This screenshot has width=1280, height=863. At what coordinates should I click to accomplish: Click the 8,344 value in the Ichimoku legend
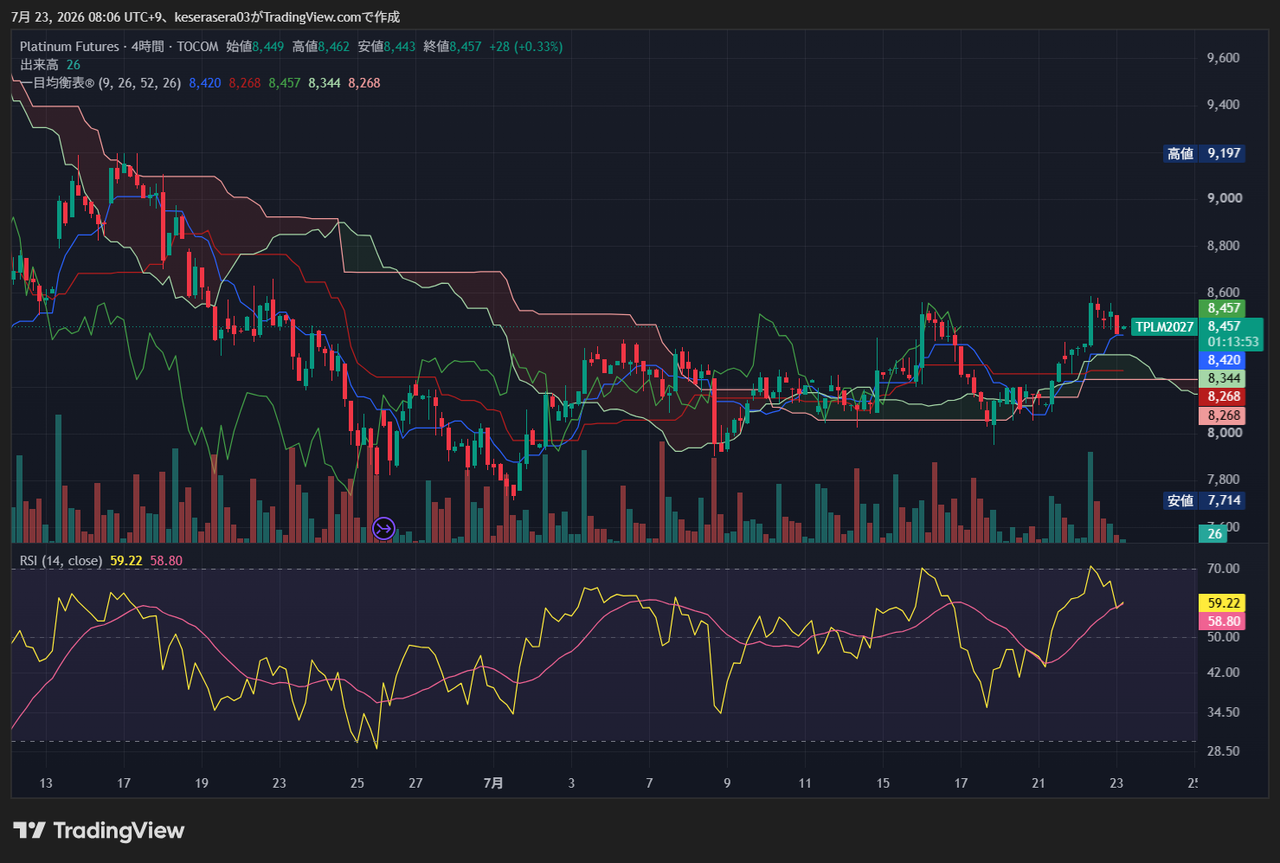(324, 83)
